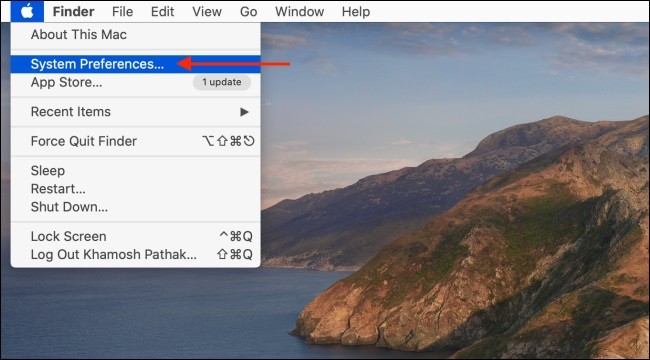
Task: Open the View menu
Action: click(207, 12)
